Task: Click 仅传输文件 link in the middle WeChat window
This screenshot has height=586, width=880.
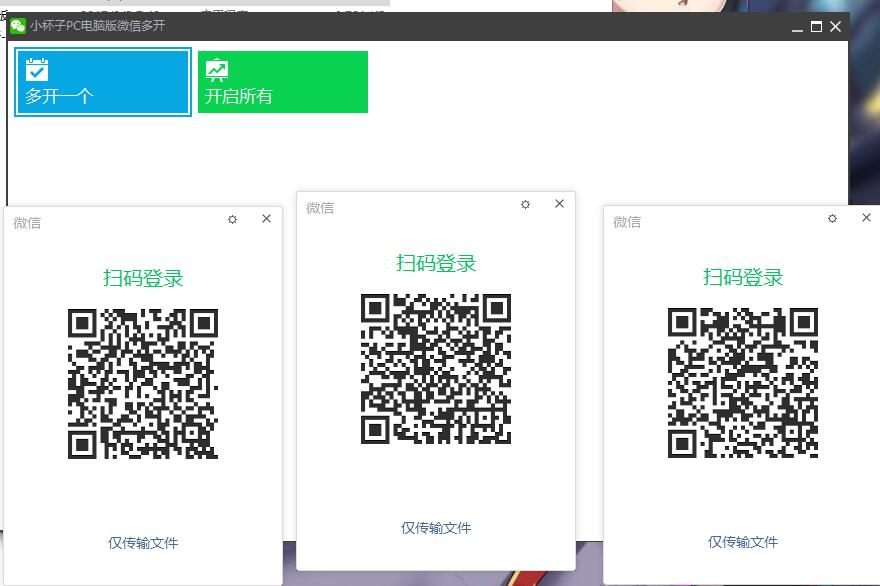Action: click(436, 528)
